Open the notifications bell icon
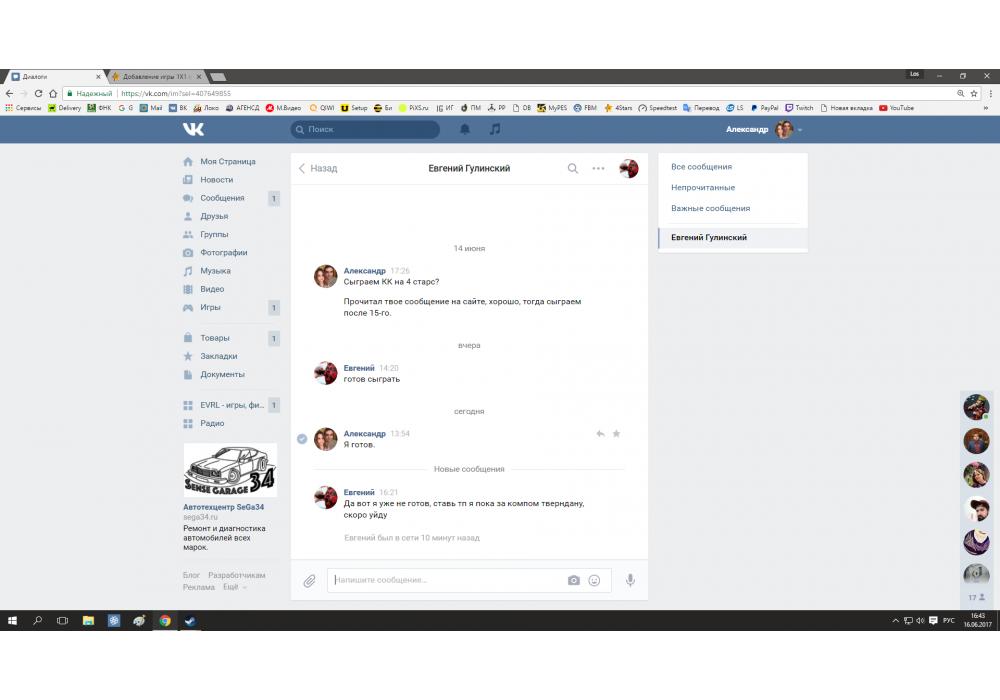 click(465, 129)
